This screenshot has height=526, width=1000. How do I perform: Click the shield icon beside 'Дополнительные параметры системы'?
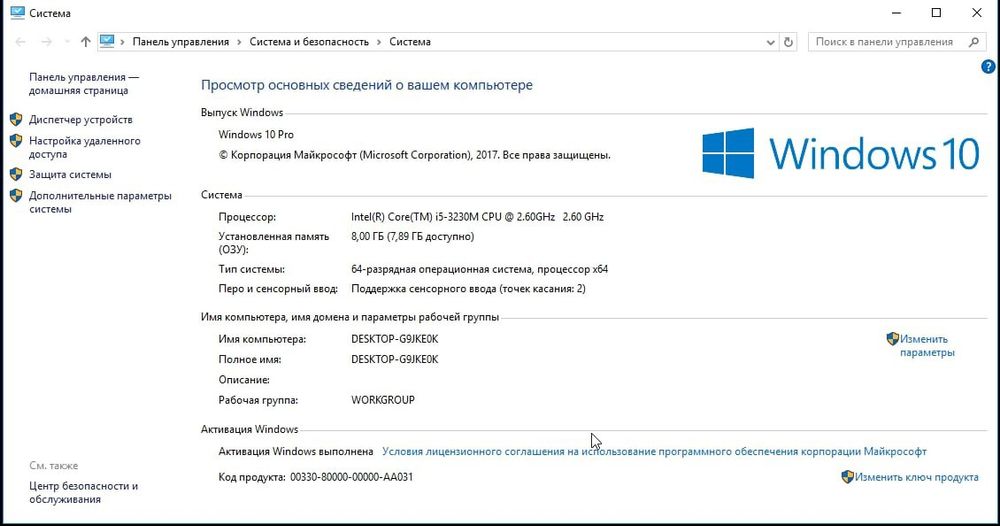pos(17,196)
